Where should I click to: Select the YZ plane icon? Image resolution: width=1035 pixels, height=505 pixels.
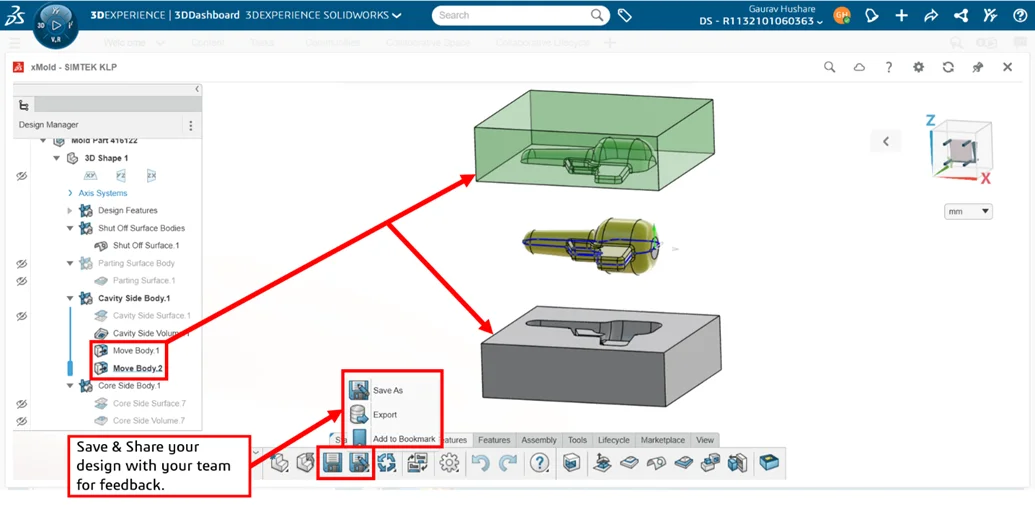[x=121, y=176]
